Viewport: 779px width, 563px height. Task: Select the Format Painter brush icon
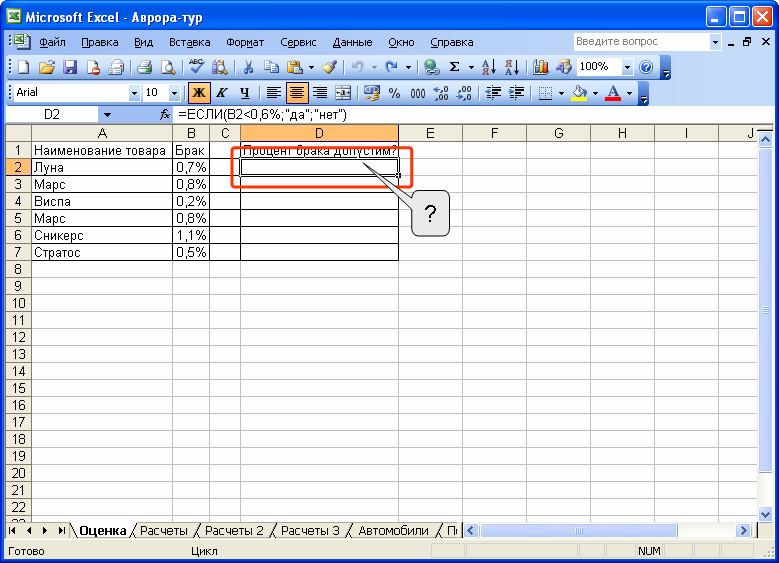(329, 67)
